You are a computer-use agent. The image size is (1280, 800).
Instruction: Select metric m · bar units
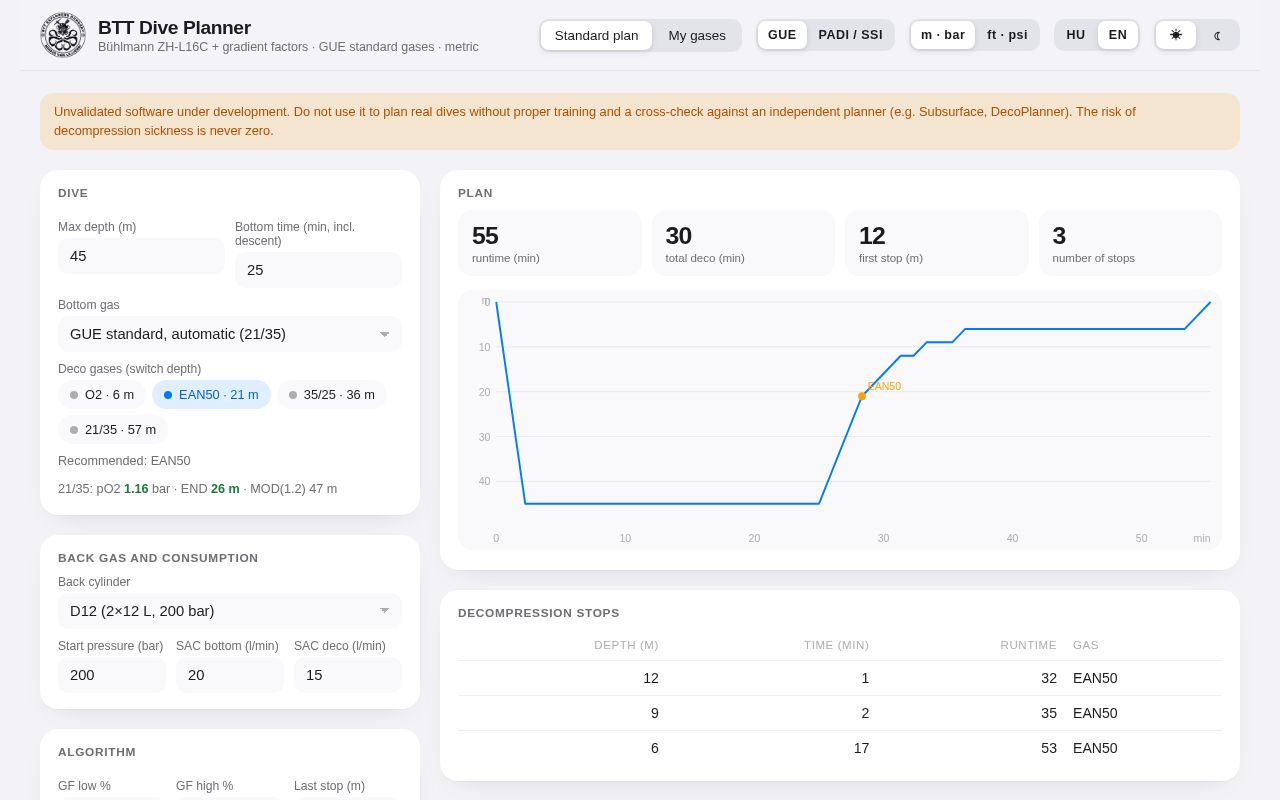pyautogui.click(x=943, y=35)
